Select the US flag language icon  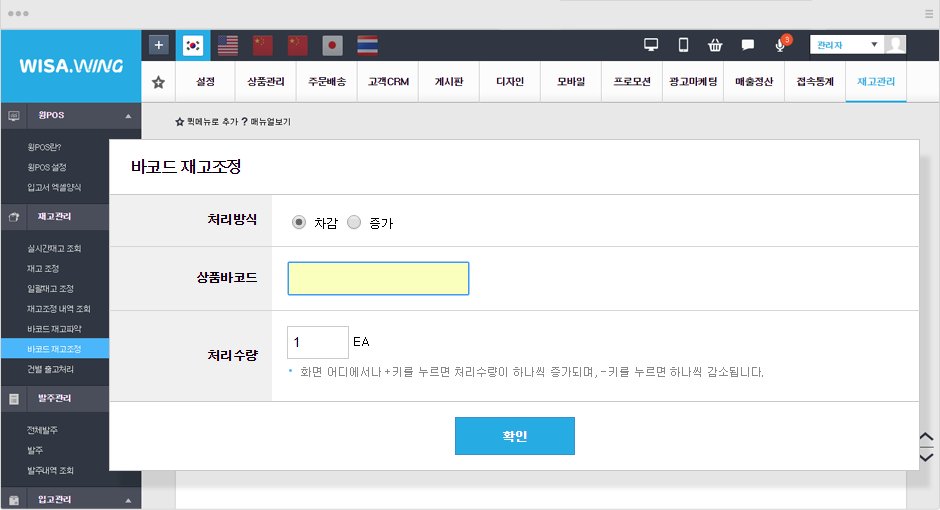(228, 46)
